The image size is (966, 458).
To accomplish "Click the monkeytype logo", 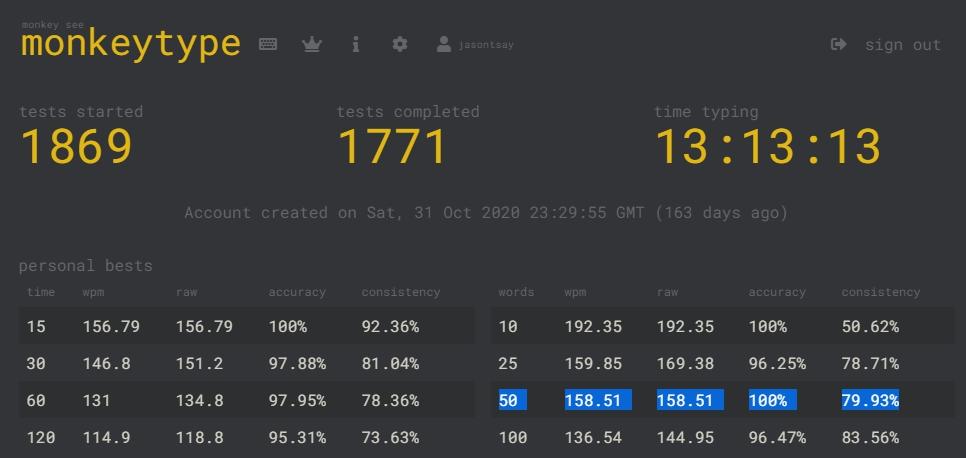I will coord(131,43).
